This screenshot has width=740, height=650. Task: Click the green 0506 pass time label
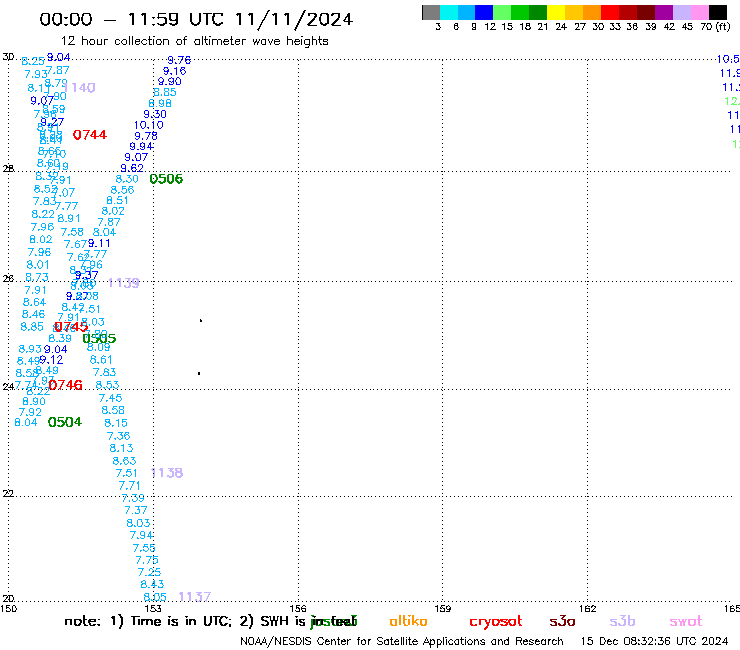pos(166,179)
